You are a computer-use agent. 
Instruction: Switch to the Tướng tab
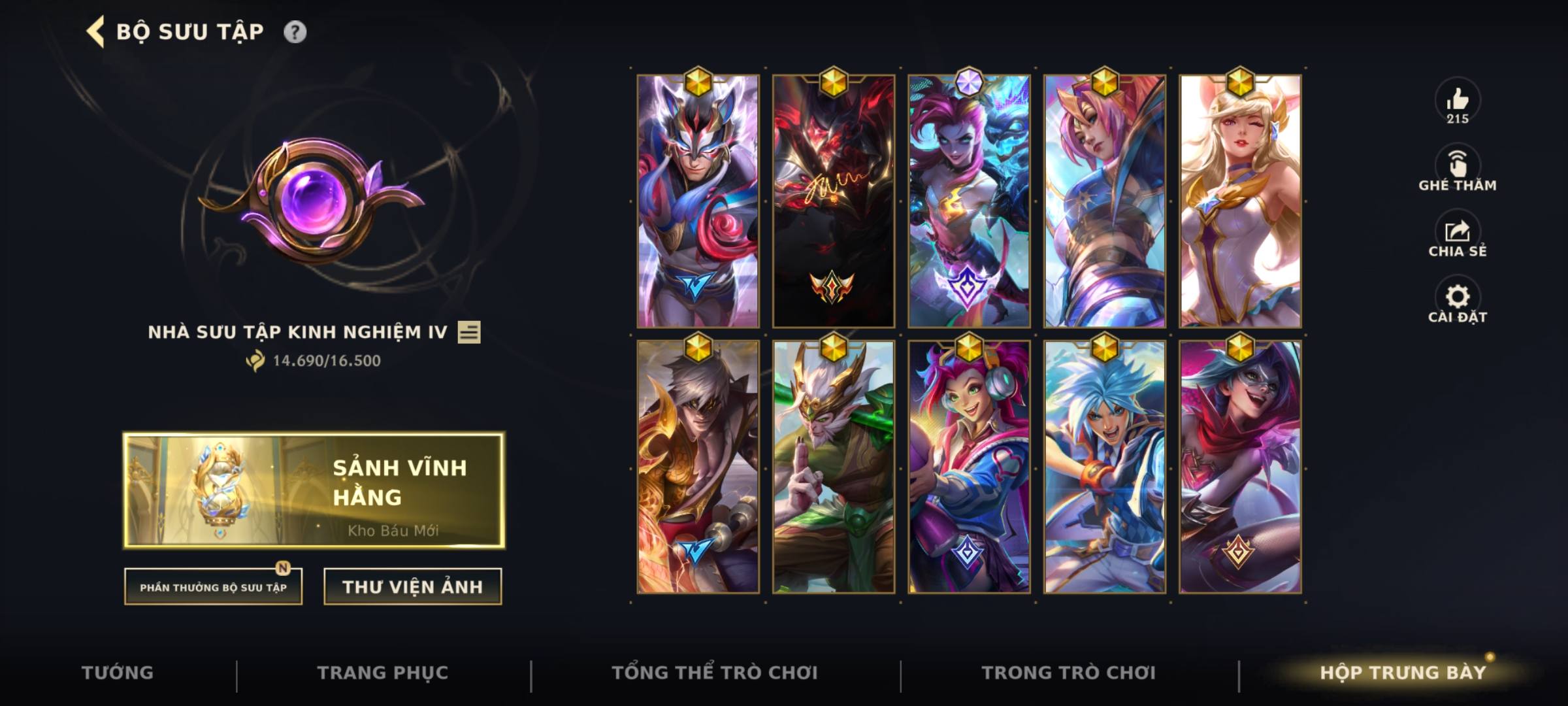(x=118, y=672)
